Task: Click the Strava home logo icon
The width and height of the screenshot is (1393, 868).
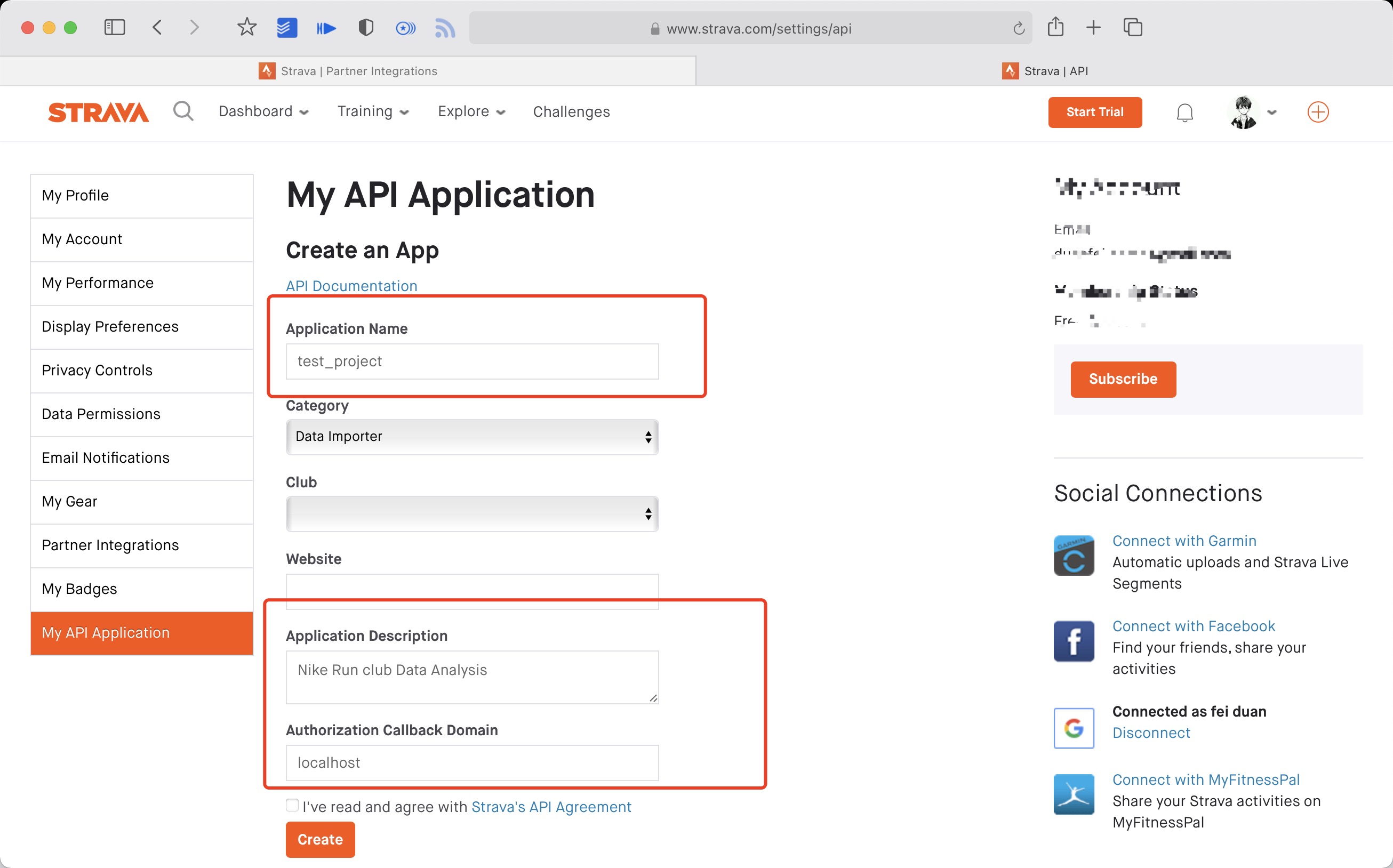Action: click(x=97, y=111)
